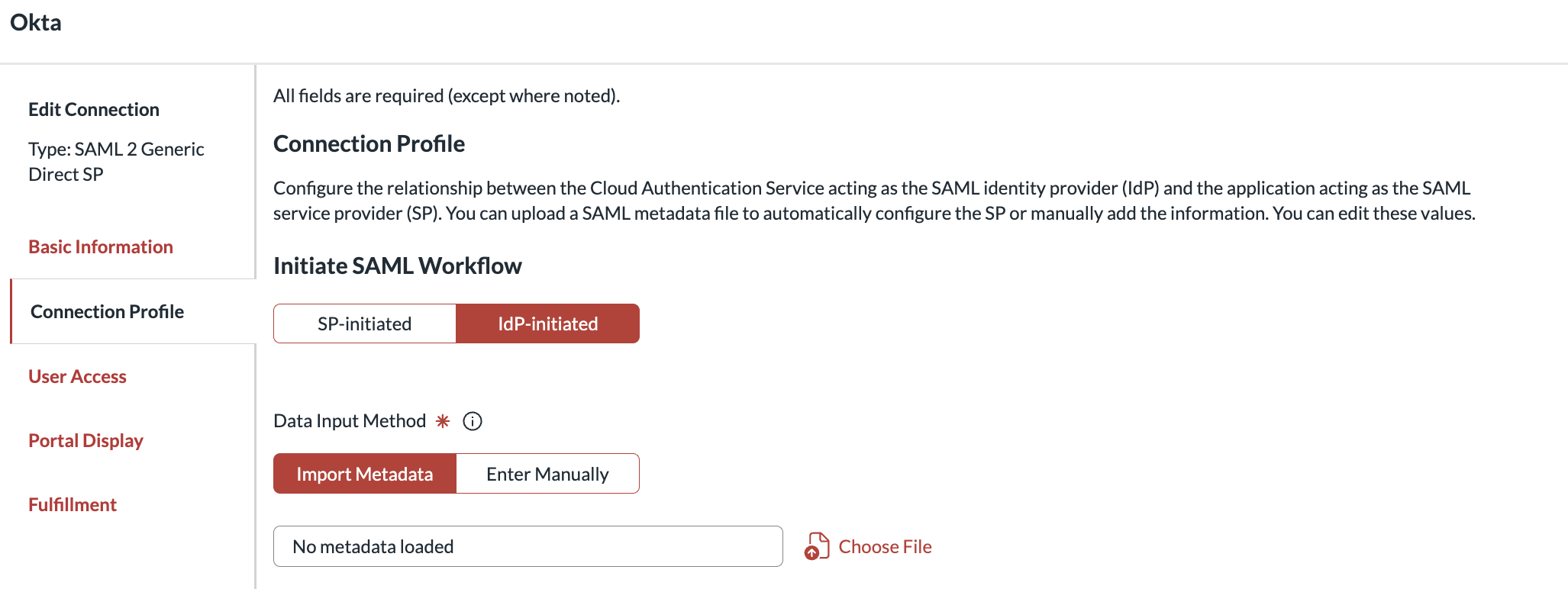
Task: Switch to Enter Manually input method
Action: [548, 474]
